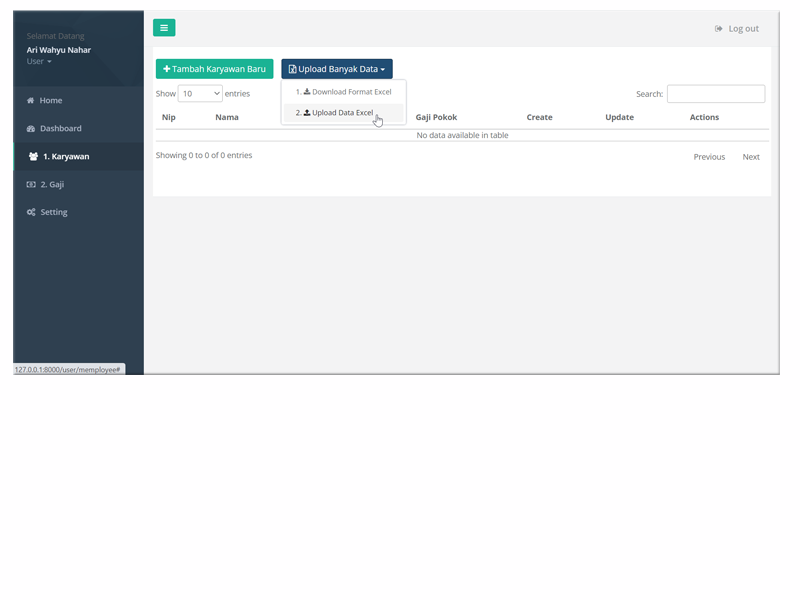Click the hamburger menu toggle icon

point(164,28)
